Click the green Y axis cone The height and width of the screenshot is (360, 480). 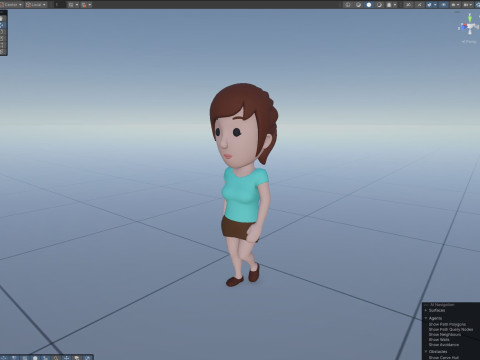470,19
